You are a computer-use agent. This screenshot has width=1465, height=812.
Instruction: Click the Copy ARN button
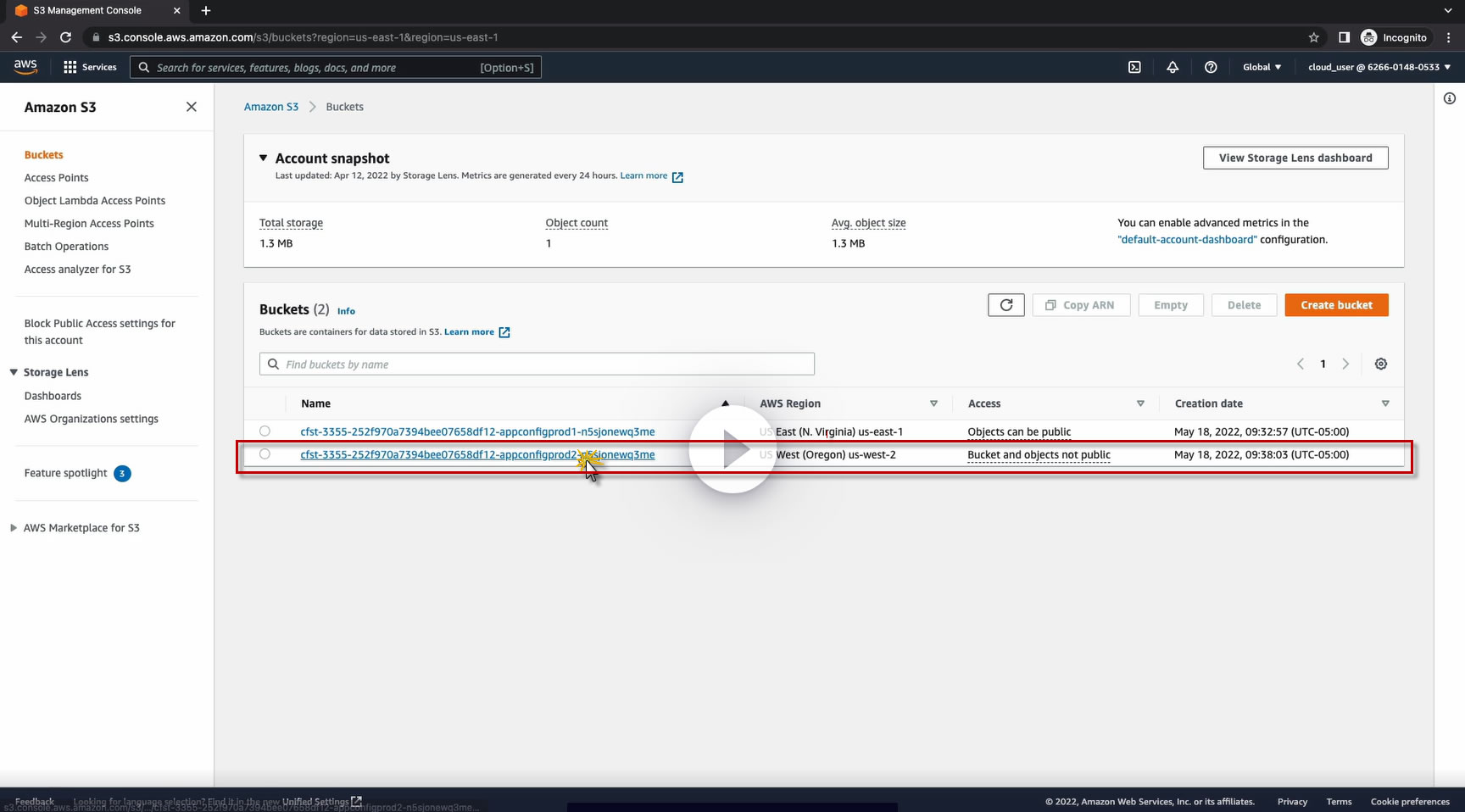pyautogui.click(x=1081, y=305)
